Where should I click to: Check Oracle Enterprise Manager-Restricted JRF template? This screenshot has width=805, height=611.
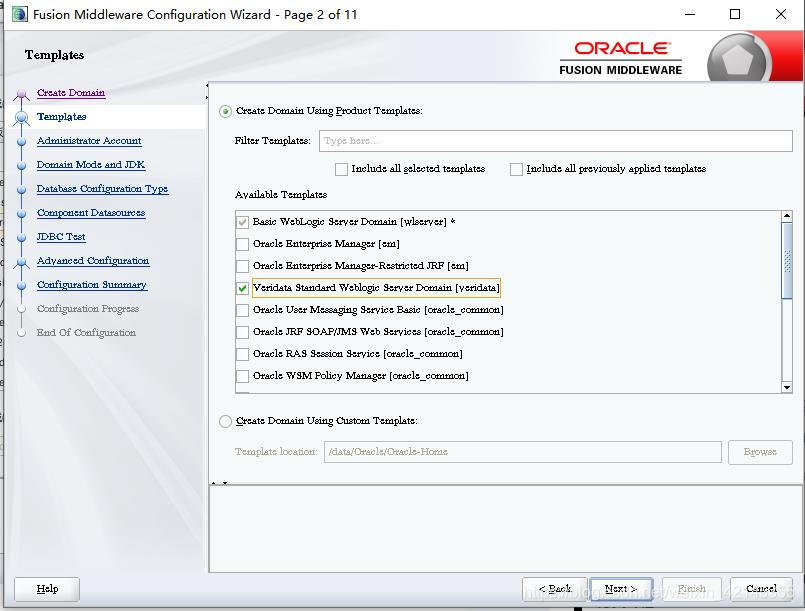pyautogui.click(x=242, y=266)
